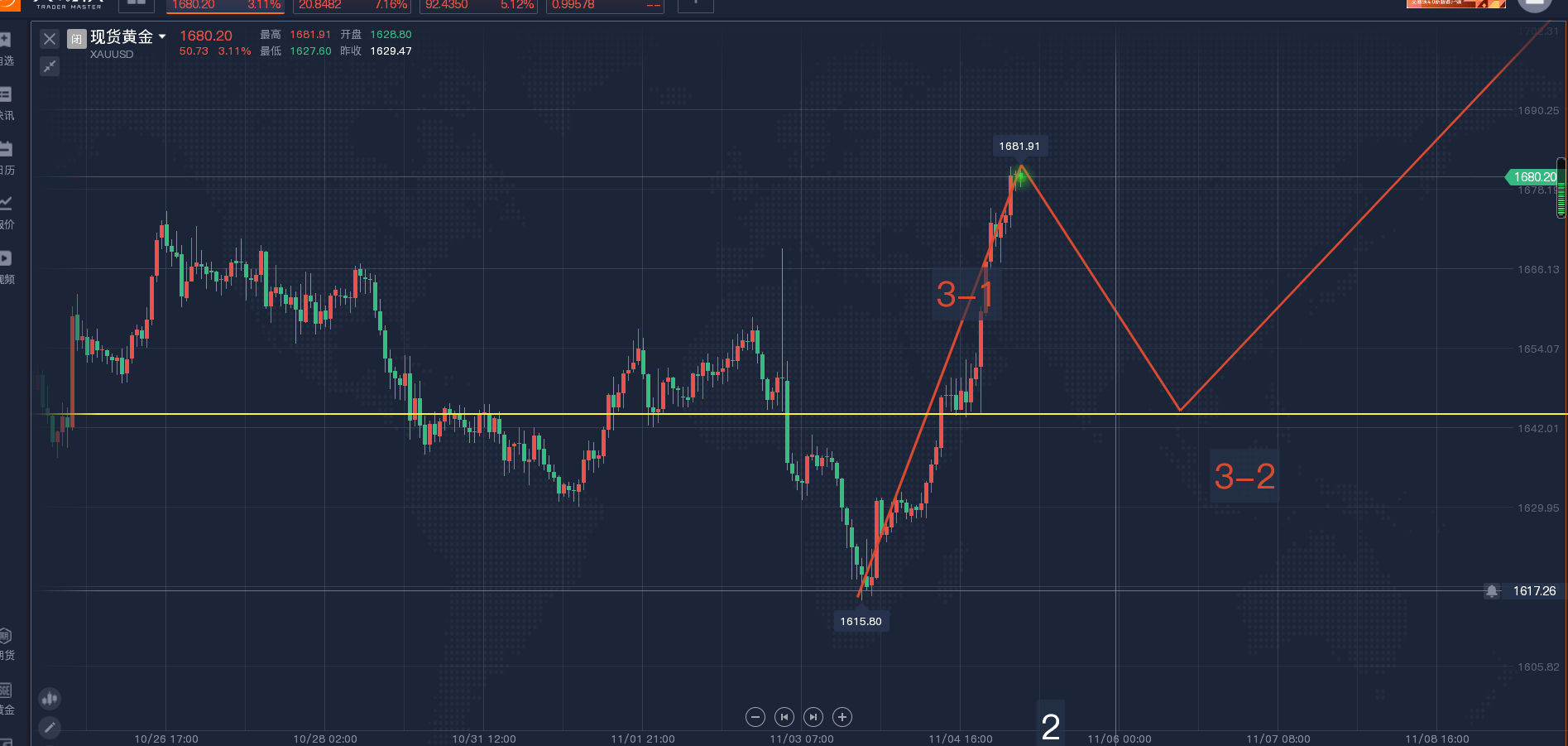Open the candlestick chart type button
1568x746 pixels.
point(50,699)
